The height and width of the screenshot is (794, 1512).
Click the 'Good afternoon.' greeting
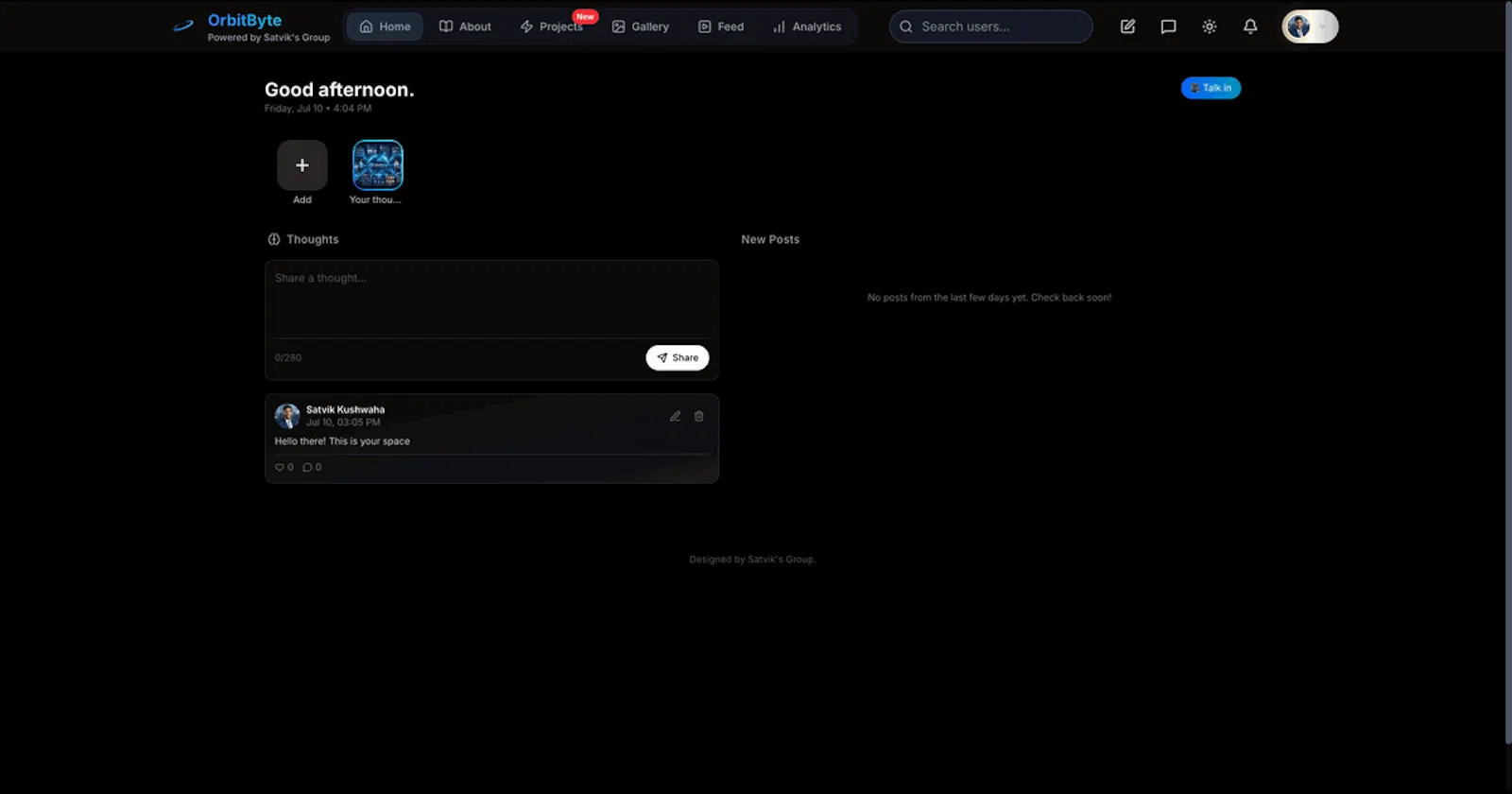pos(339,90)
